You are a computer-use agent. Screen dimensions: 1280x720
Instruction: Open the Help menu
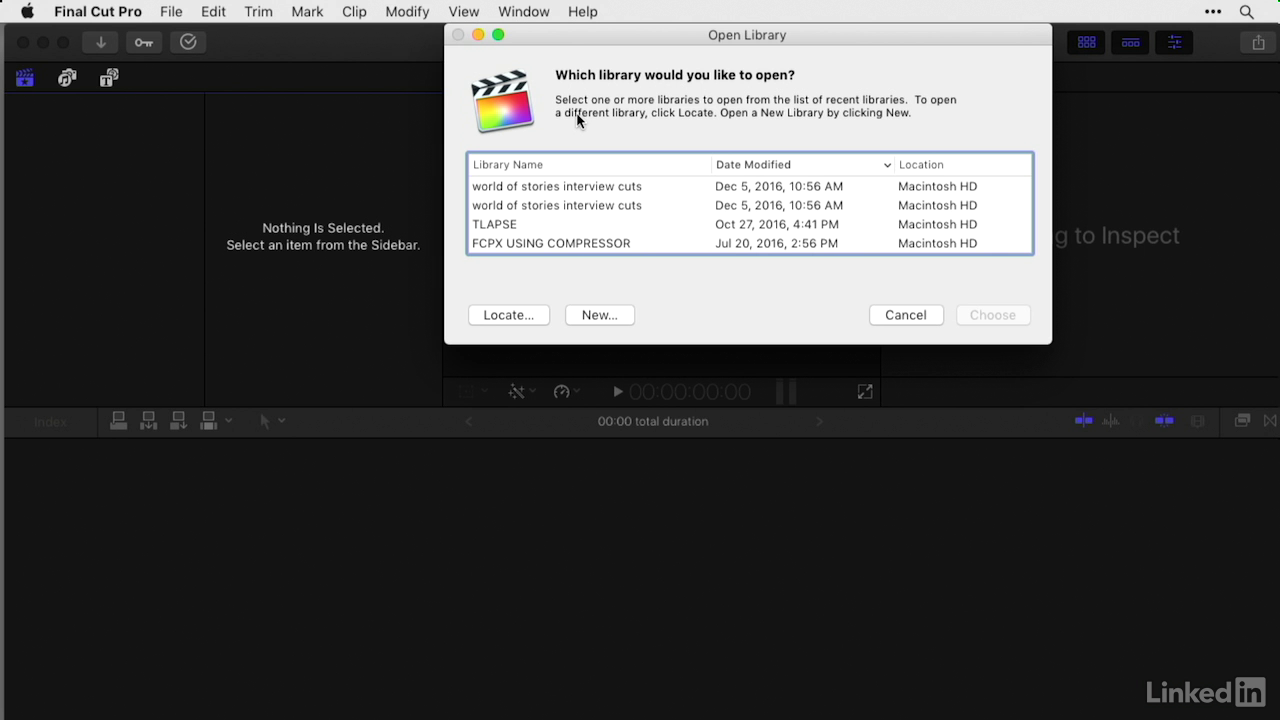[x=582, y=12]
